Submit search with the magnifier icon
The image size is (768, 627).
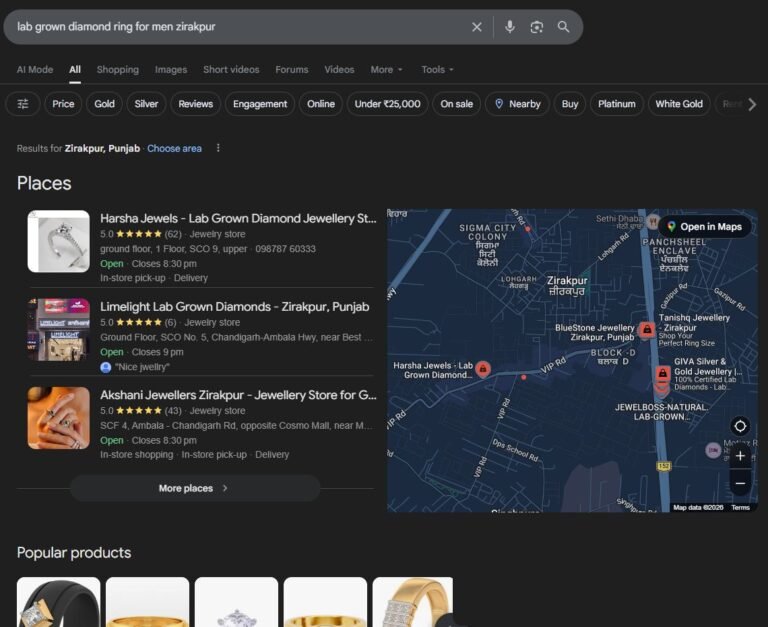pos(563,27)
